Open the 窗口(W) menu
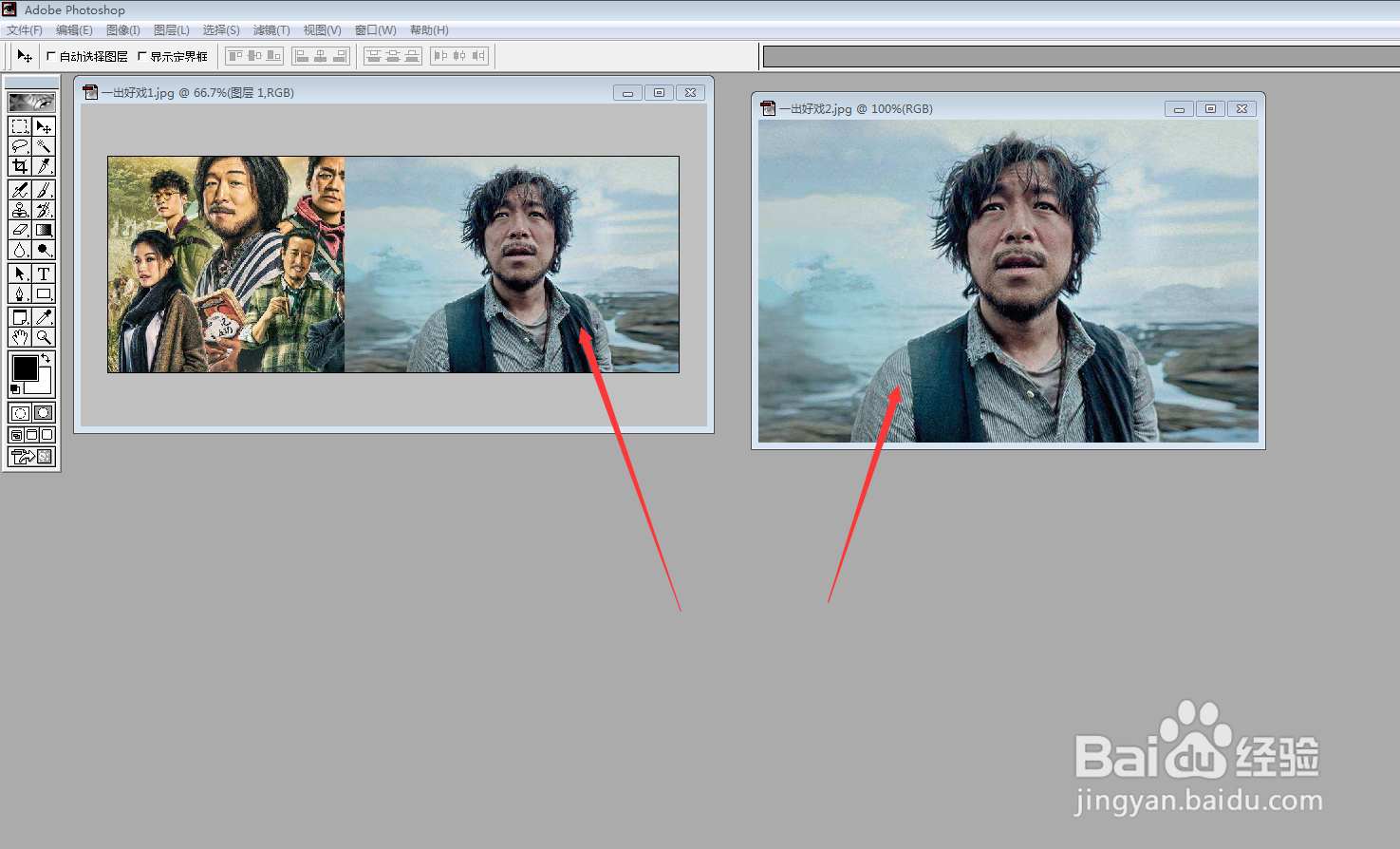This screenshot has width=1400, height=849. click(x=376, y=30)
